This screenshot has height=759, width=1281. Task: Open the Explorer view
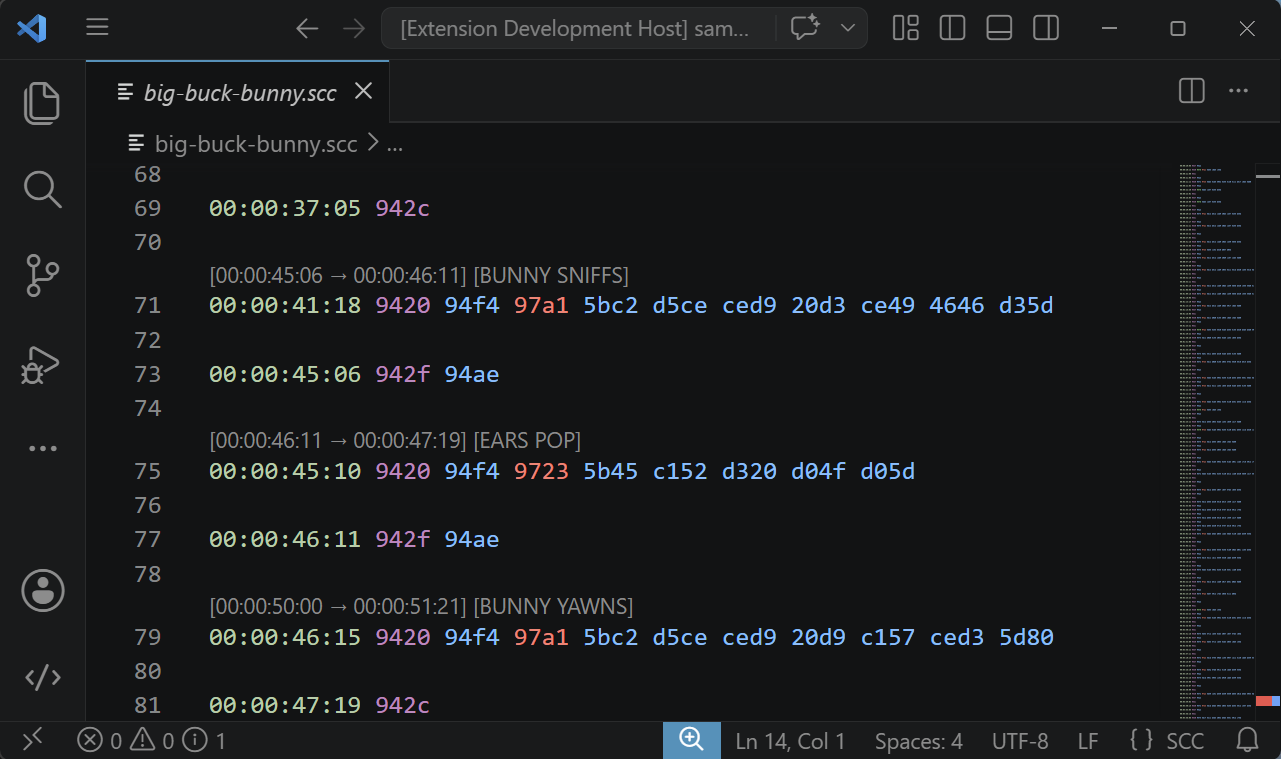tap(42, 103)
